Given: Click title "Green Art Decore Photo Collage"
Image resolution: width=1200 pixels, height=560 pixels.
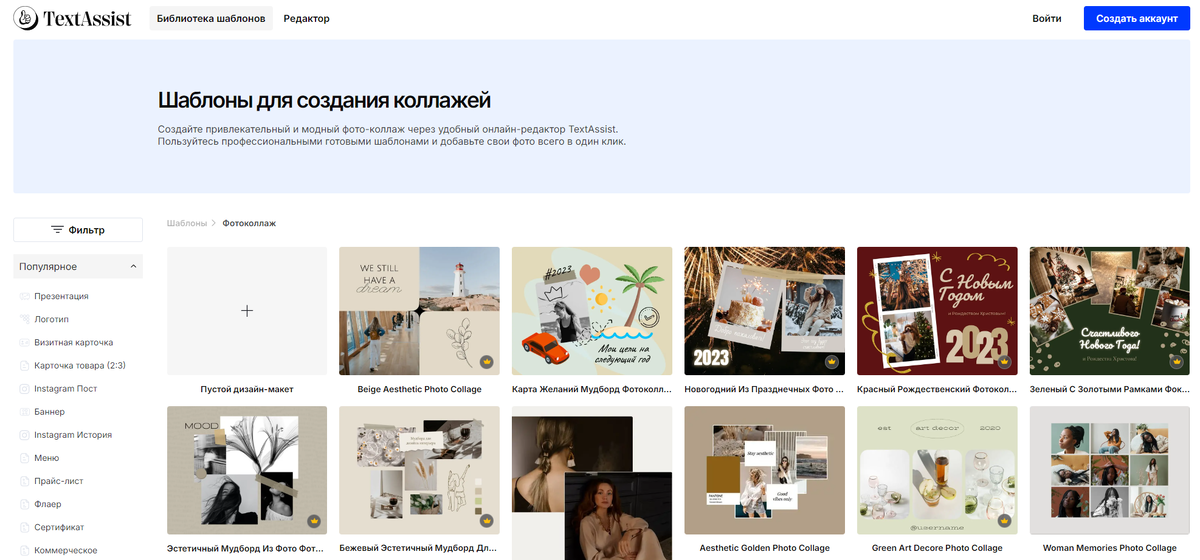Looking at the screenshot, I should tap(937, 548).
